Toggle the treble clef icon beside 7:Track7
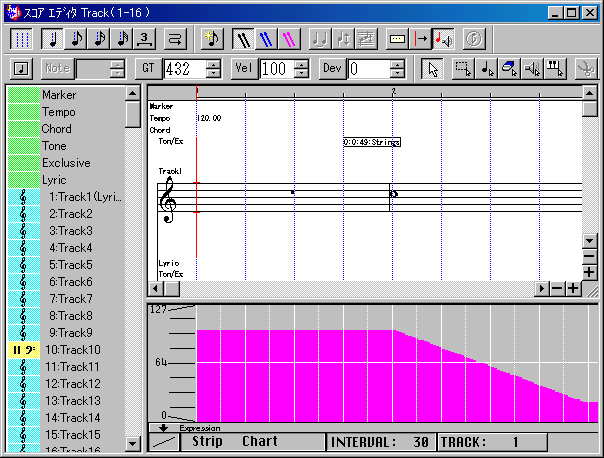604x458 pixels. pyautogui.click(x=23, y=299)
